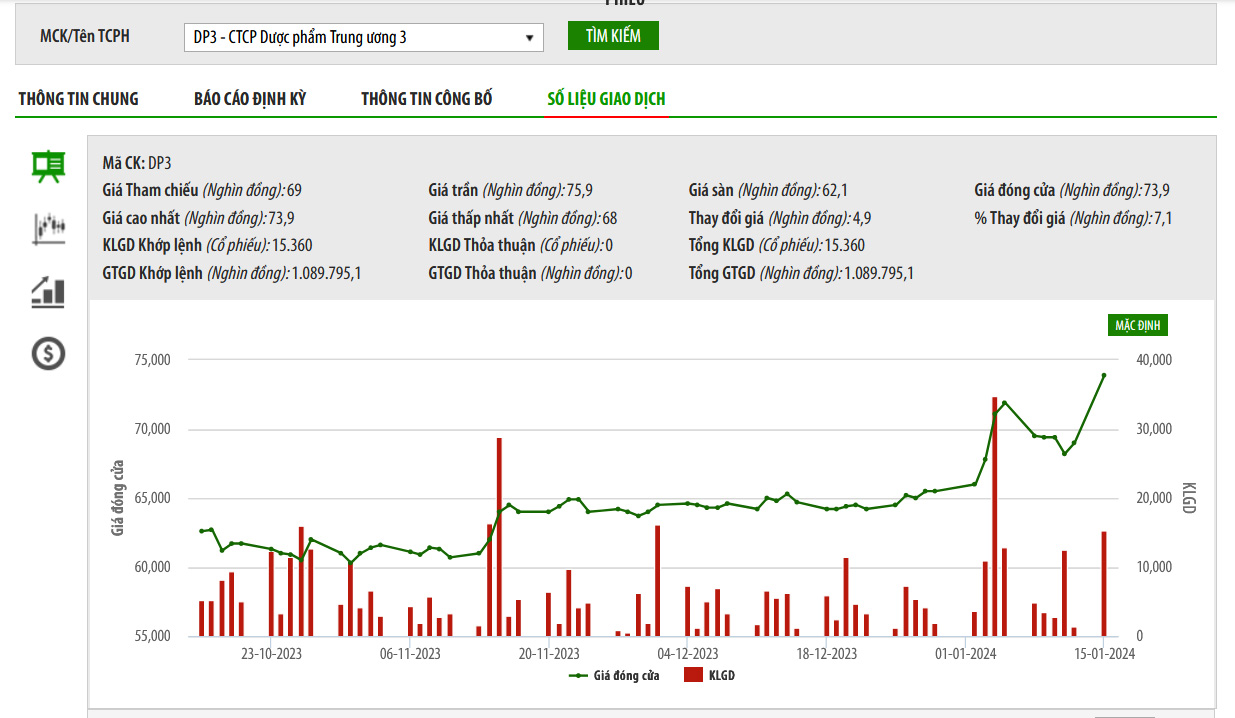The width and height of the screenshot is (1235, 718).
Task: Open the dollar coin sidebar icon
Action: pyautogui.click(x=48, y=353)
